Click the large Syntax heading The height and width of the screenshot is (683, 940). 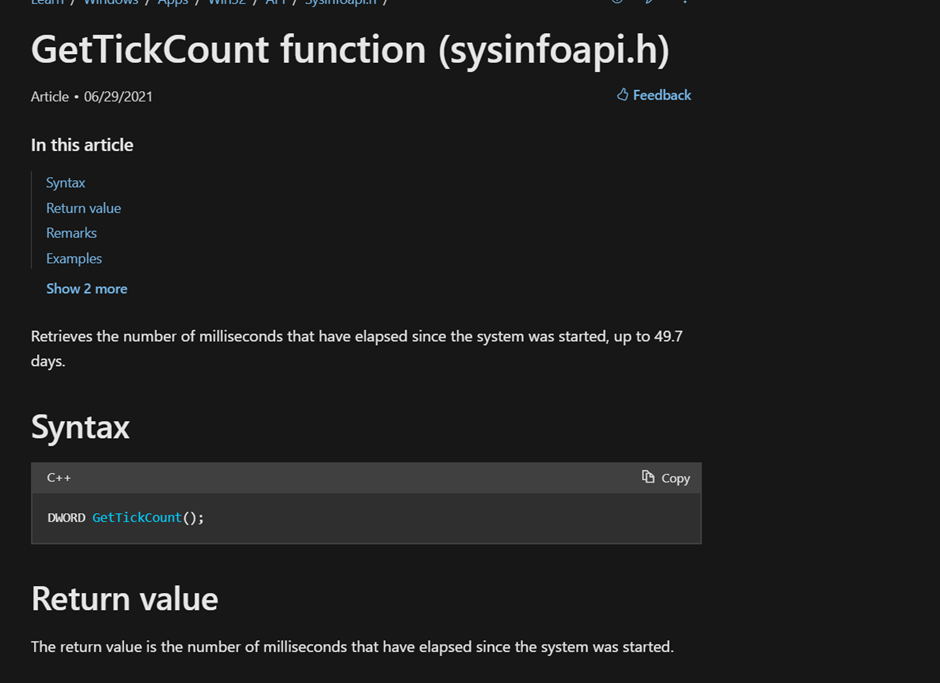[x=80, y=427]
